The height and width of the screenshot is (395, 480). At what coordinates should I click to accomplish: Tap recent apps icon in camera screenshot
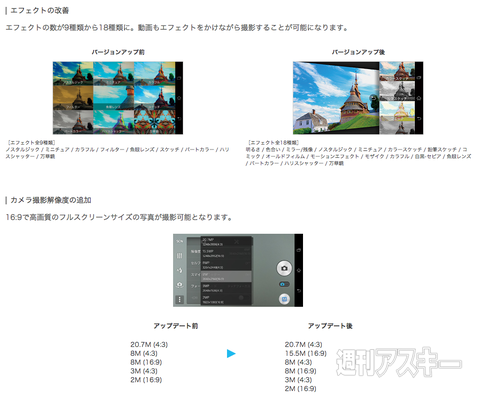click(299, 250)
